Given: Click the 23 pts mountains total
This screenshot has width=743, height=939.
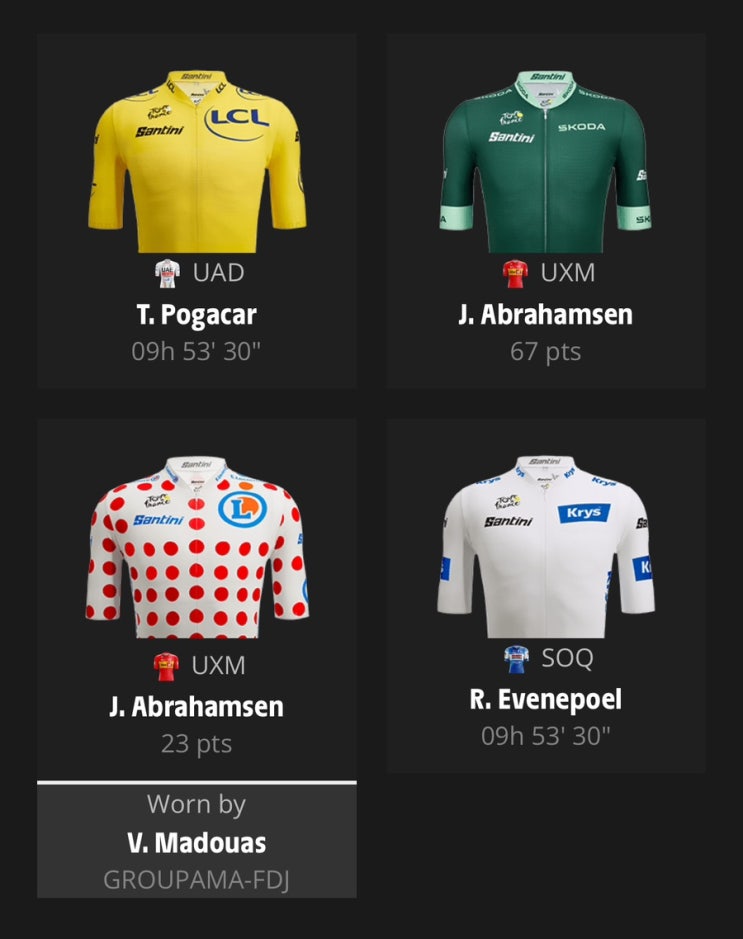Looking at the screenshot, I should click(196, 744).
